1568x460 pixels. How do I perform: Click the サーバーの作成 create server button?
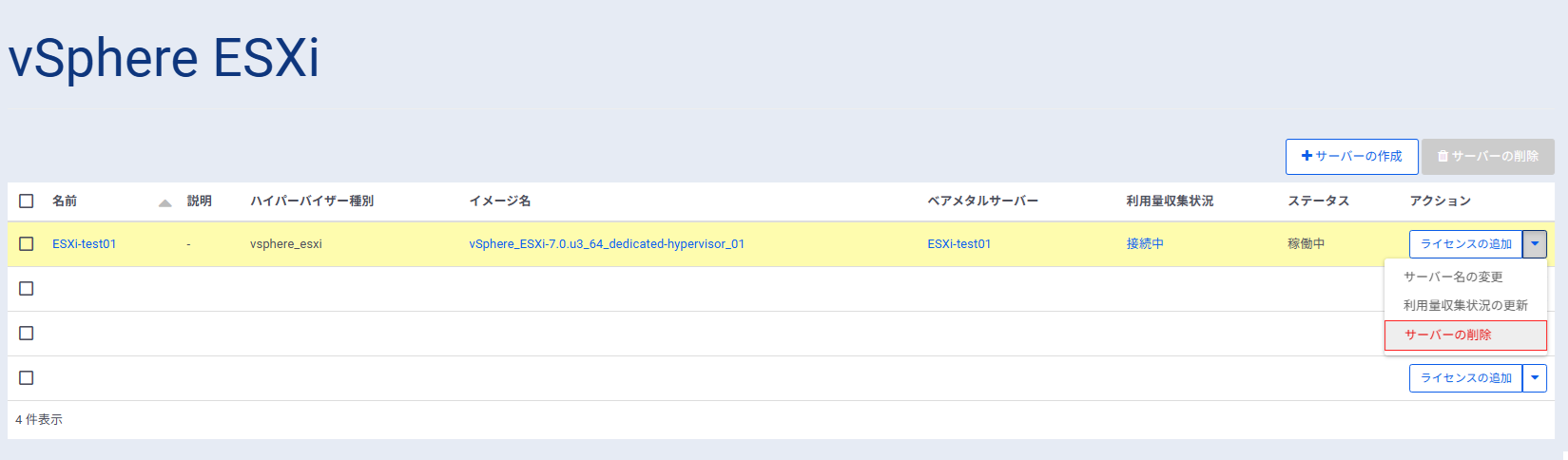[x=1351, y=156]
